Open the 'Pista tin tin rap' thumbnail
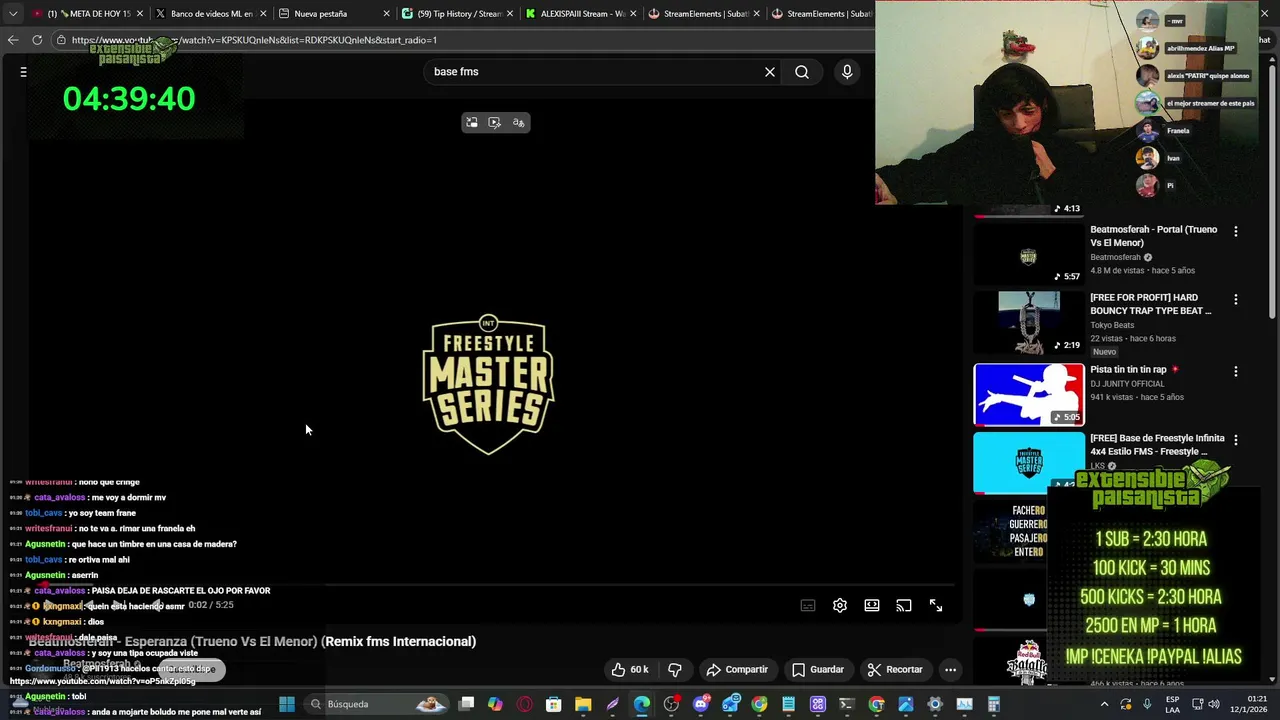Screen dimensions: 1280x720 1029,394
